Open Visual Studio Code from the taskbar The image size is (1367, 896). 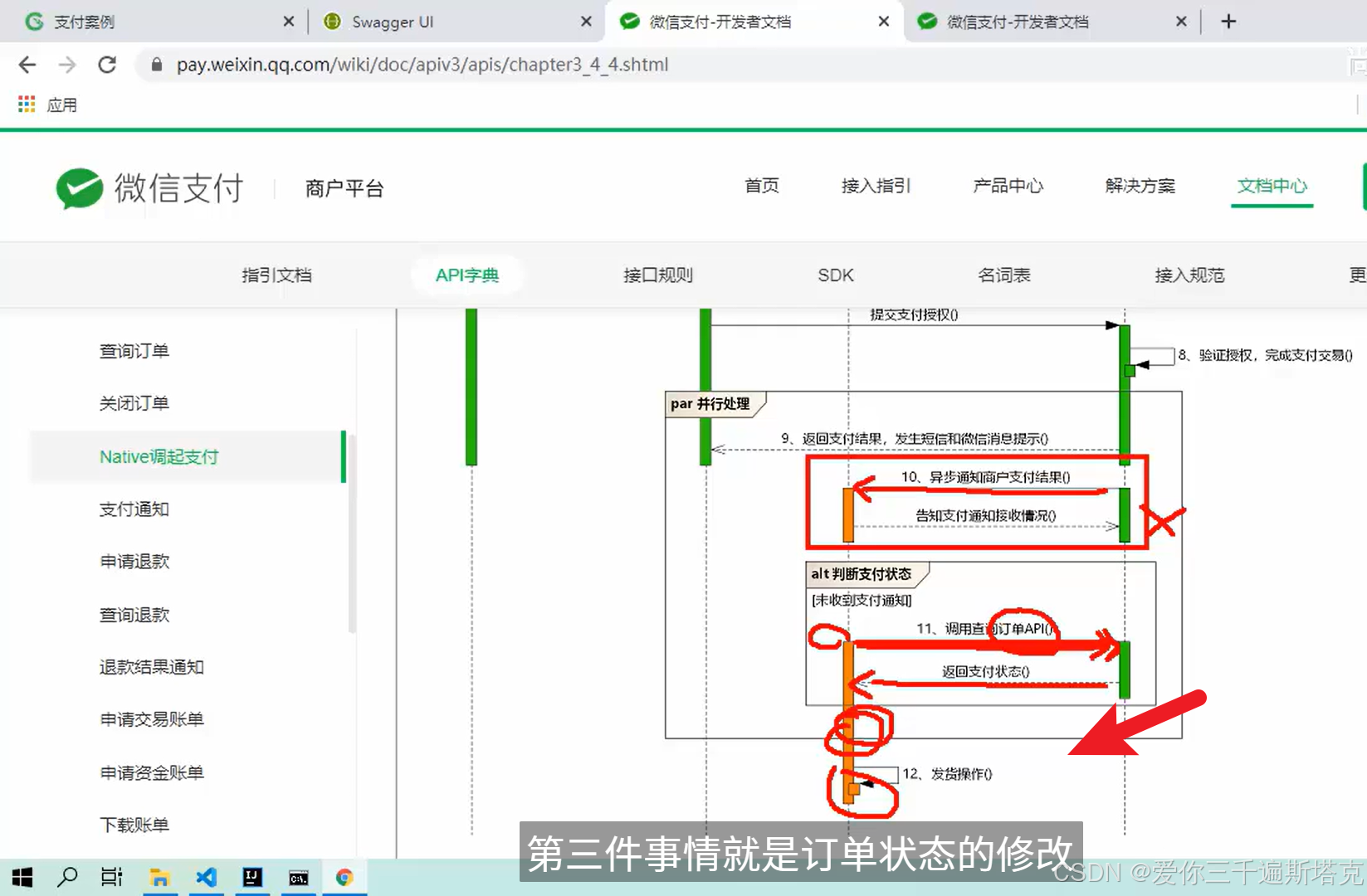pyautogui.click(x=206, y=877)
